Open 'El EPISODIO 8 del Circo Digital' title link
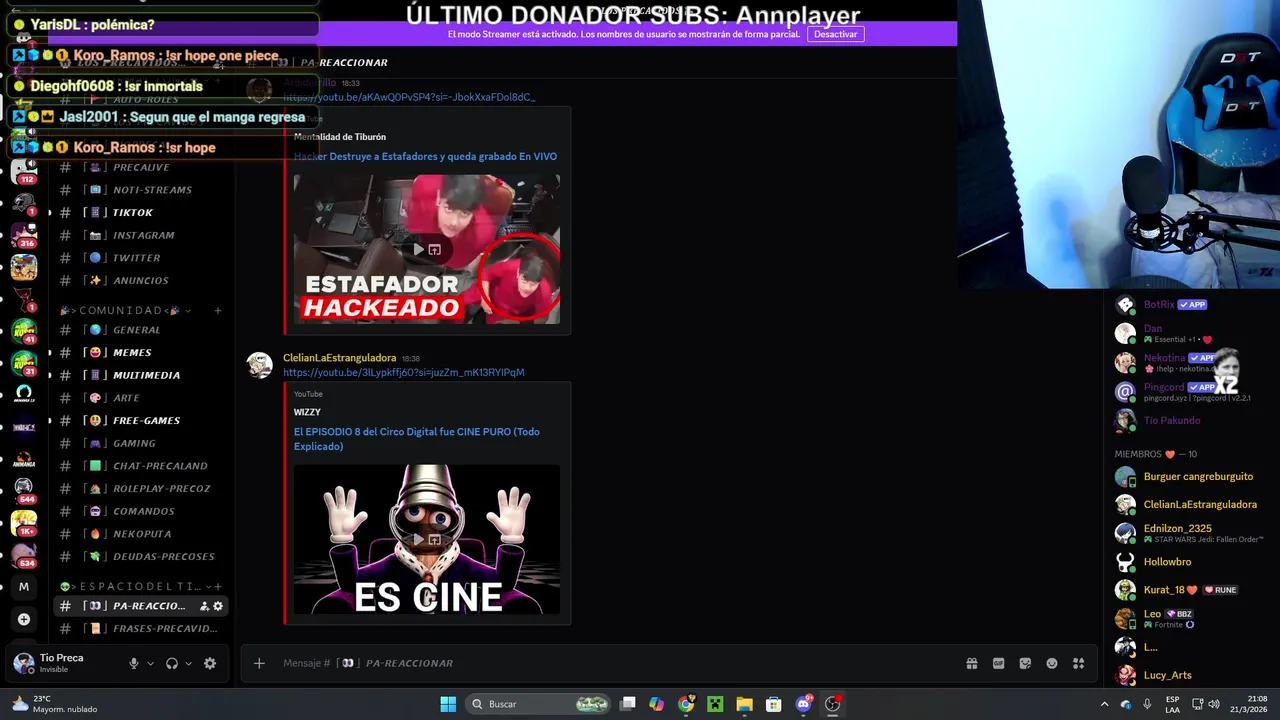This screenshot has height=720, width=1280. pos(417,439)
